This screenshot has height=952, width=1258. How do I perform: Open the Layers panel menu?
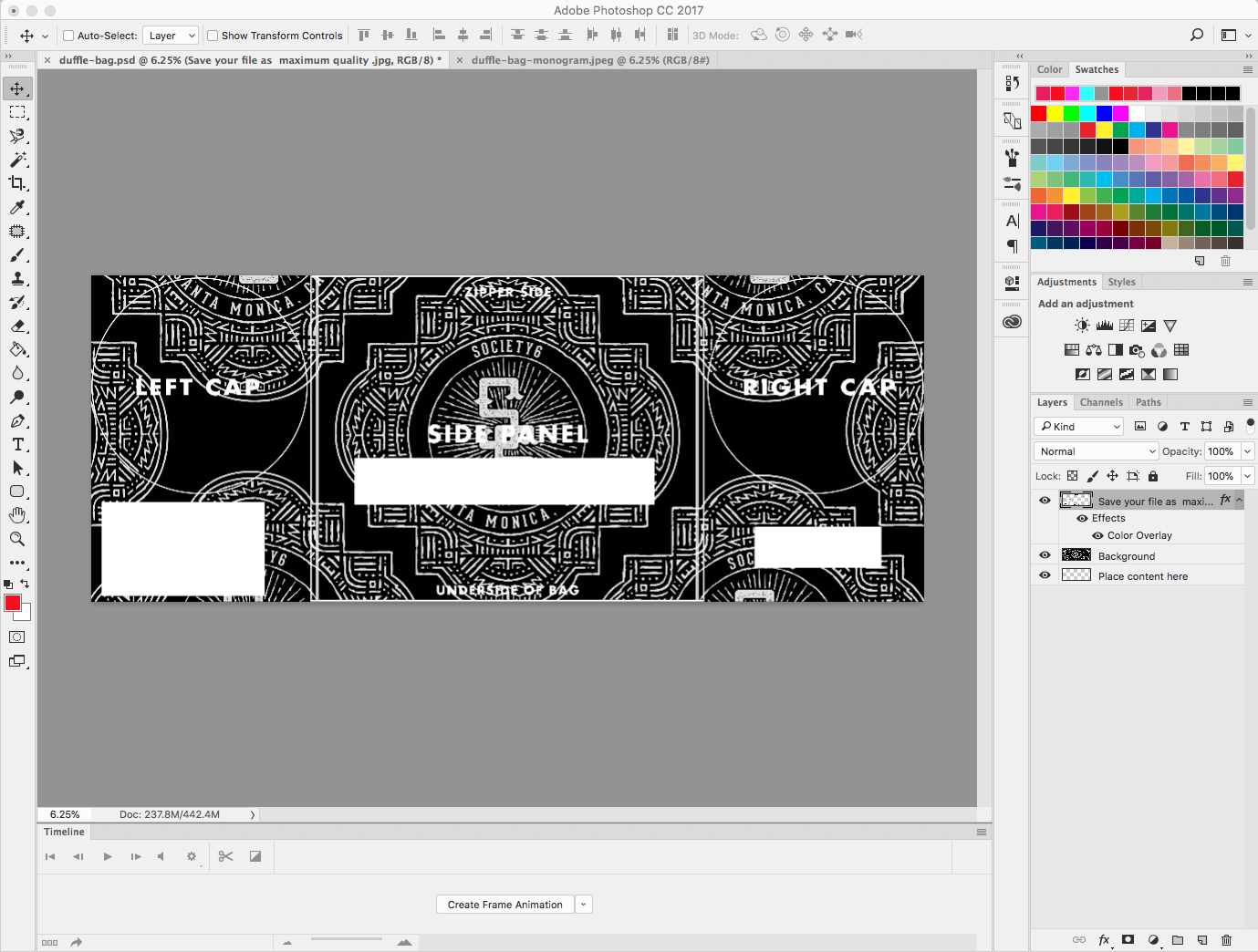[x=1248, y=402]
